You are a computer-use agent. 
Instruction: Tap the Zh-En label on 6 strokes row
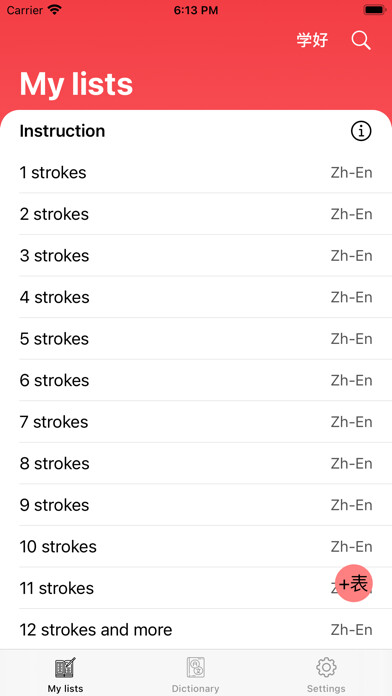click(x=351, y=380)
